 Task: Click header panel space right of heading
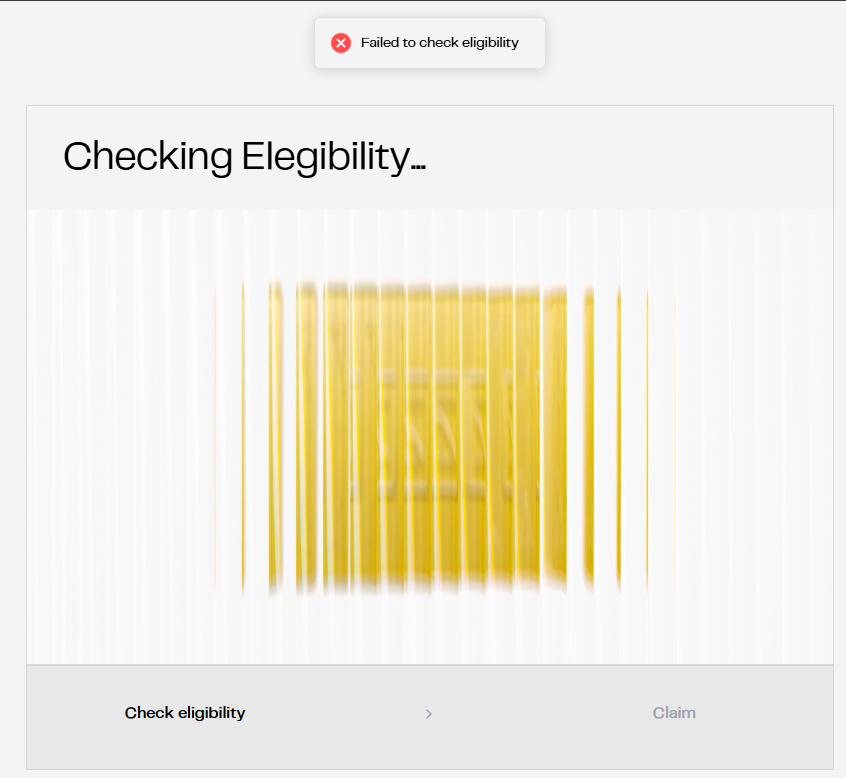point(630,157)
